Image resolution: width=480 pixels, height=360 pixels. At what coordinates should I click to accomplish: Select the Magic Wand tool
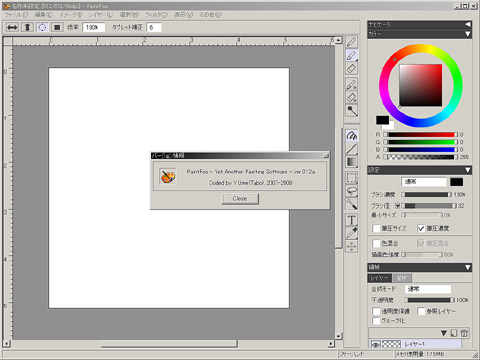pos(352,204)
